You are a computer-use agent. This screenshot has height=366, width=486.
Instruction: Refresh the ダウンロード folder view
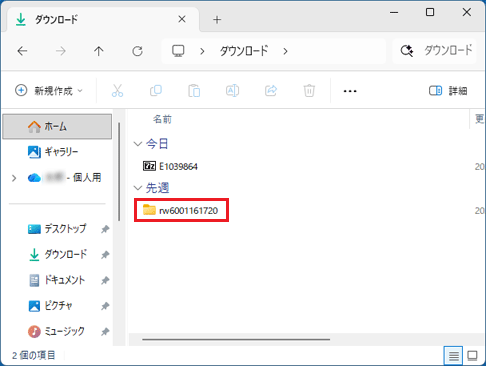[x=137, y=51]
